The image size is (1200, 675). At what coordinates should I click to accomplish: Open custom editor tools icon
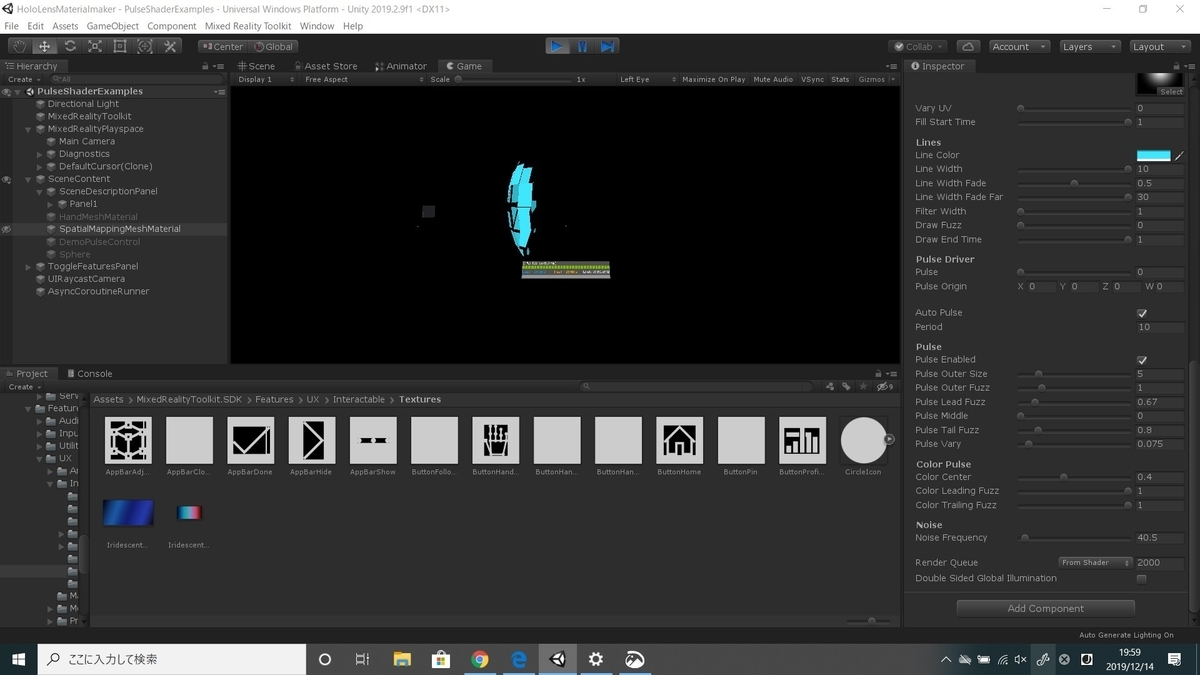pos(170,46)
